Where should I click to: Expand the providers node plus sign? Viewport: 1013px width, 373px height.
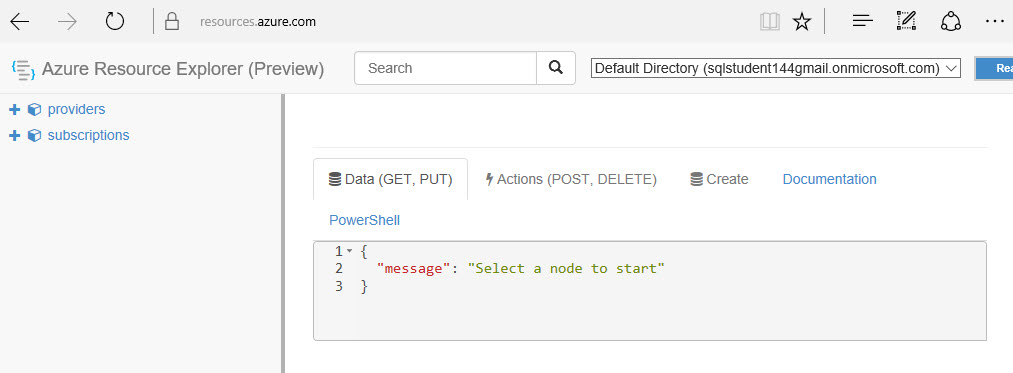14,110
